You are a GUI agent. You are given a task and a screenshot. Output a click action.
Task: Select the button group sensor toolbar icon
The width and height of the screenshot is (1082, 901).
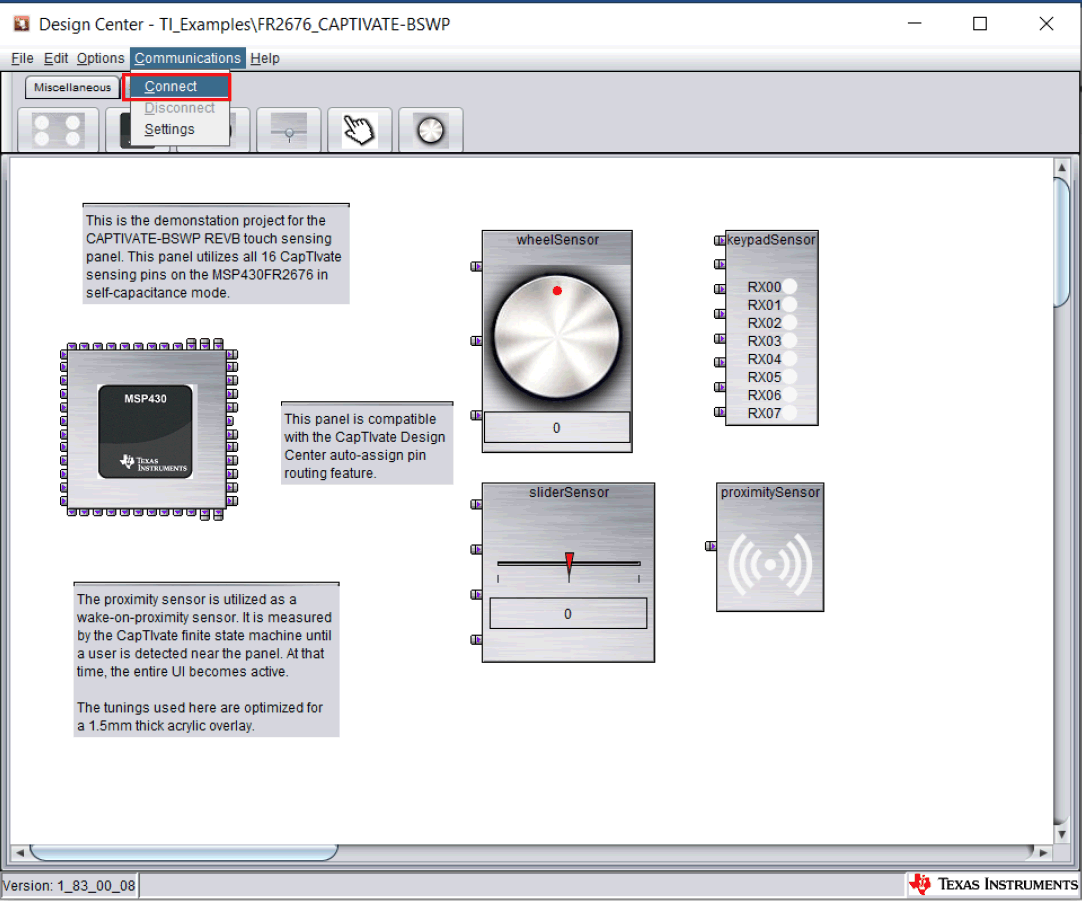58,130
